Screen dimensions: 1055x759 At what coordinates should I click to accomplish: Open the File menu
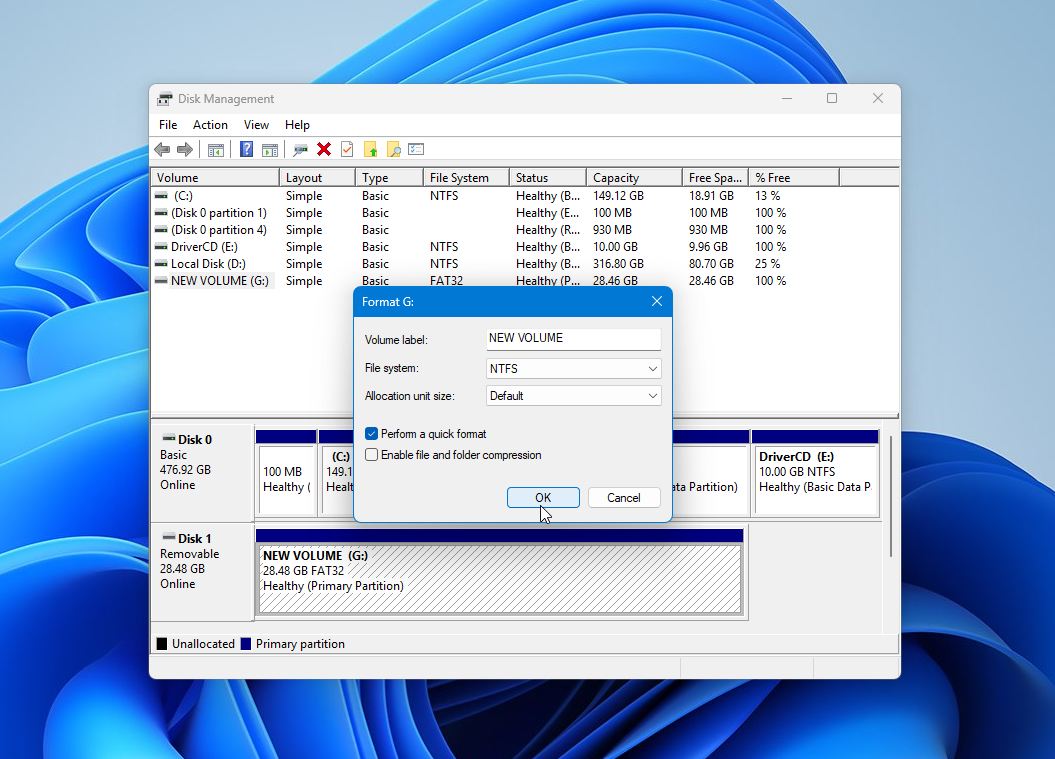(x=168, y=124)
